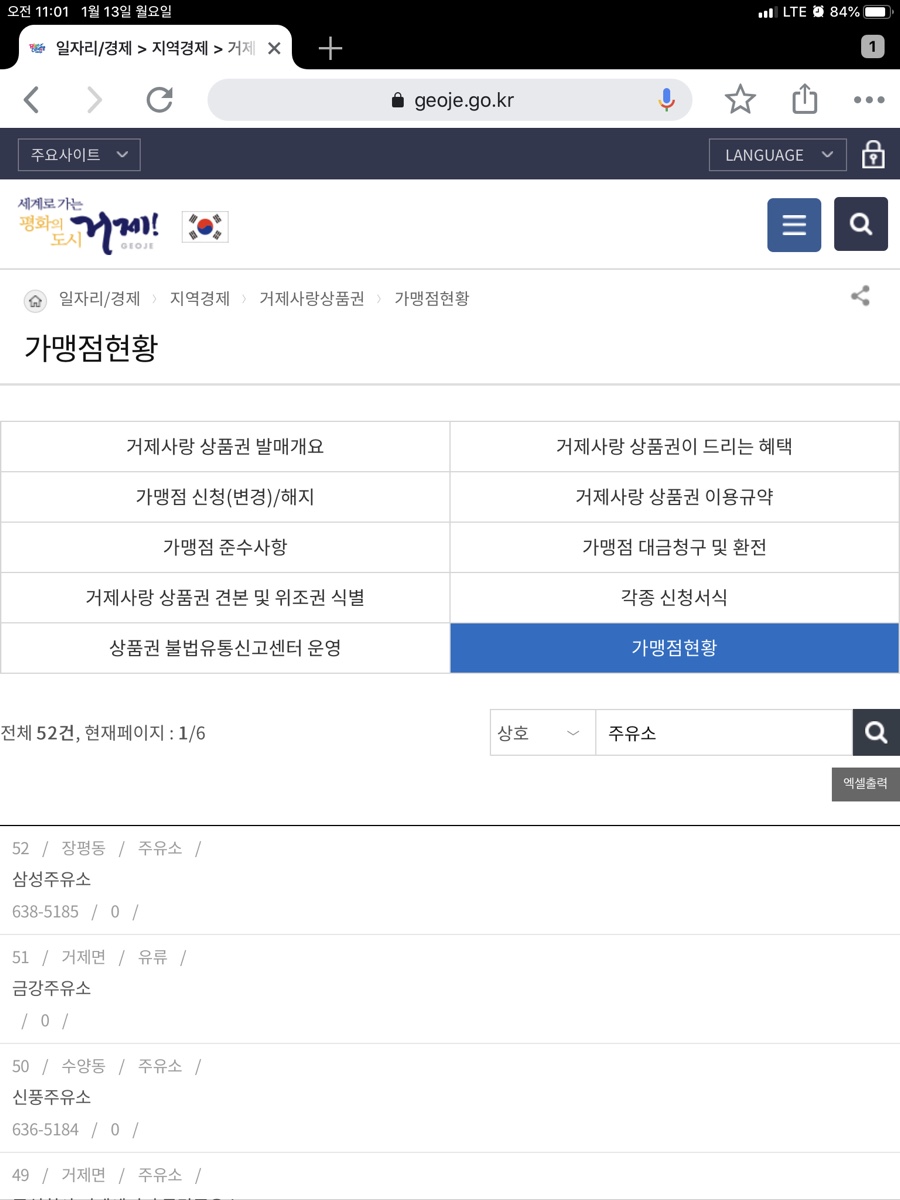
Task: Open 가맹점 대금청구 및 환전 tab
Action: 674,547
